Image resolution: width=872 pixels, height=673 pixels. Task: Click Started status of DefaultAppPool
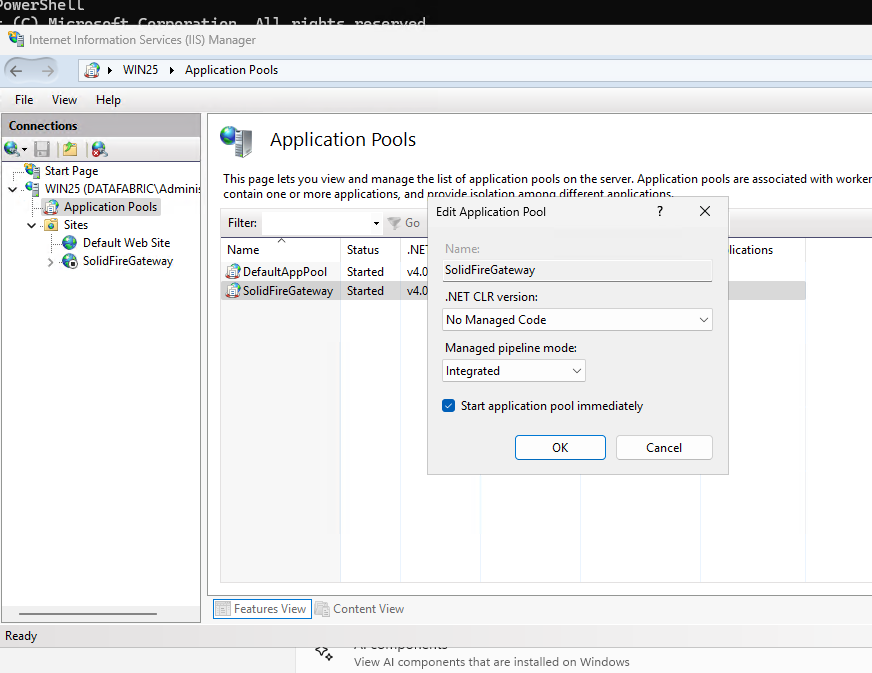point(365,272)
